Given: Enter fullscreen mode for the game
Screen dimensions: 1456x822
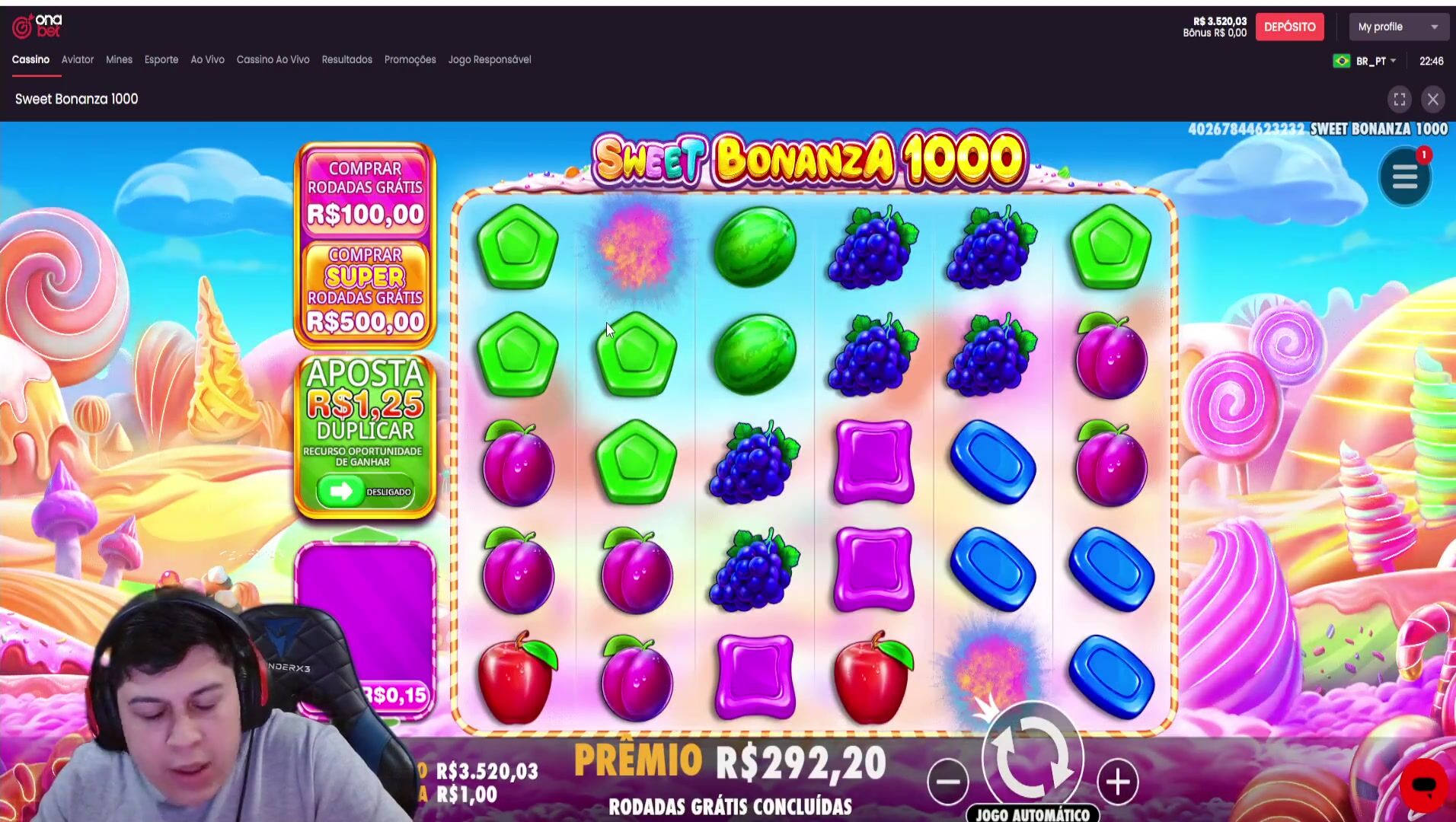Looking at the screenshot, I should tap(1400, 100).
